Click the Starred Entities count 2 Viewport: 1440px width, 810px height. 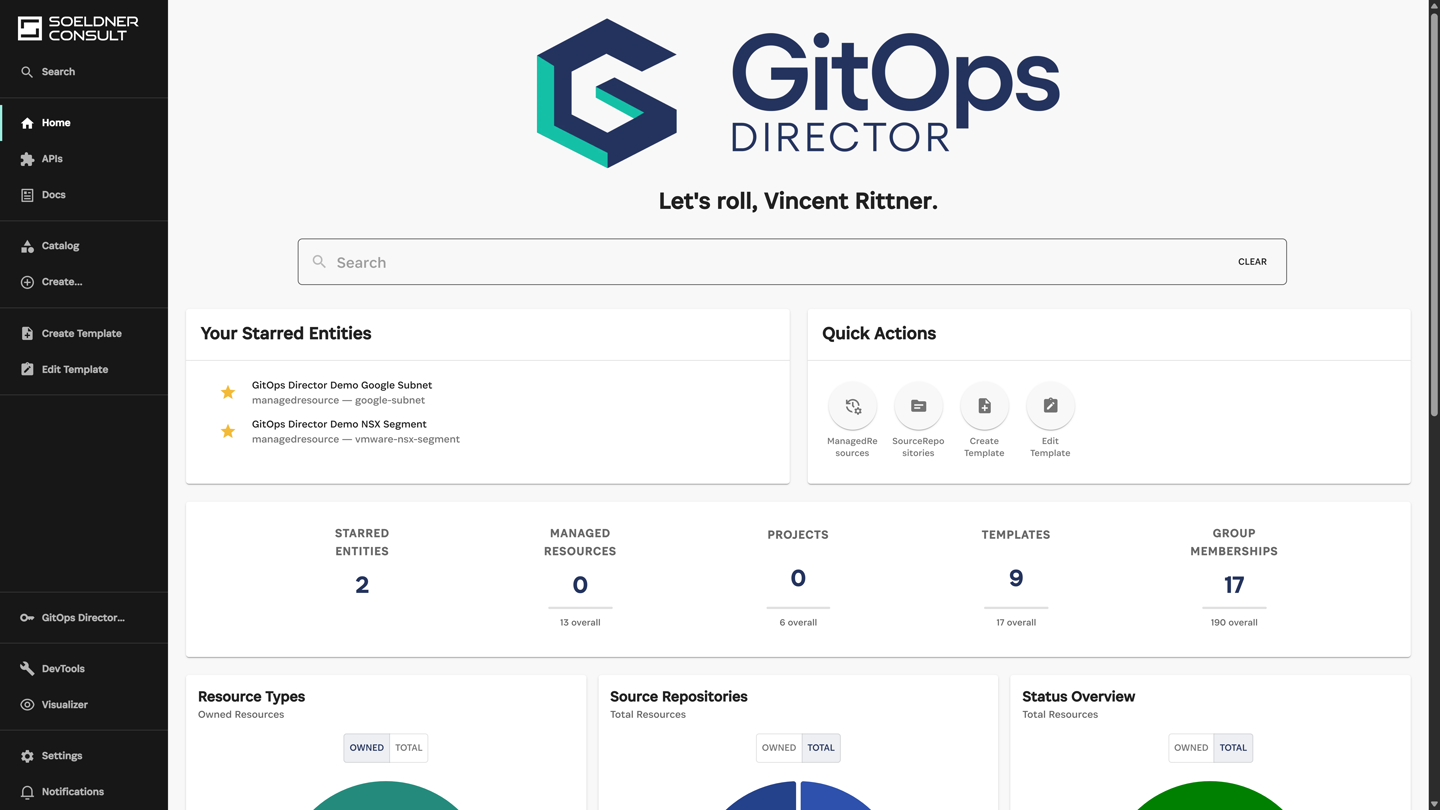[362, 585]
